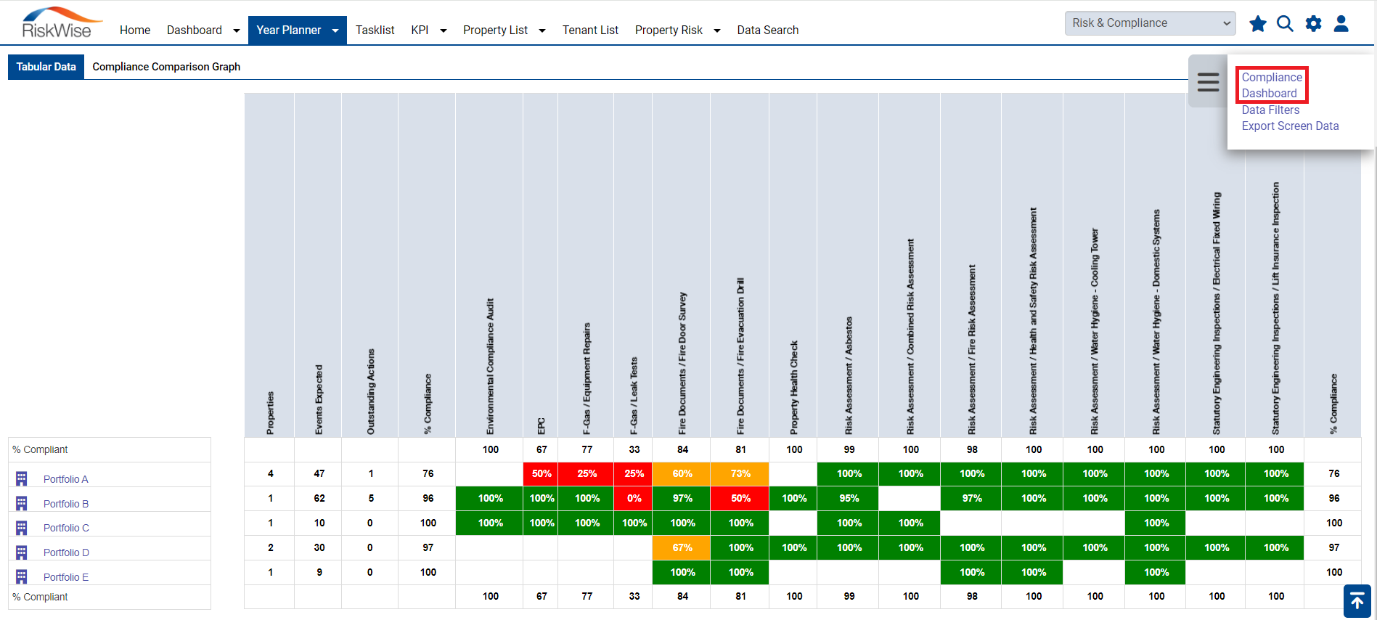Open the Data Search menu item
The image size is (1377, 620).
pyautogui.click(x=768, y=30)
